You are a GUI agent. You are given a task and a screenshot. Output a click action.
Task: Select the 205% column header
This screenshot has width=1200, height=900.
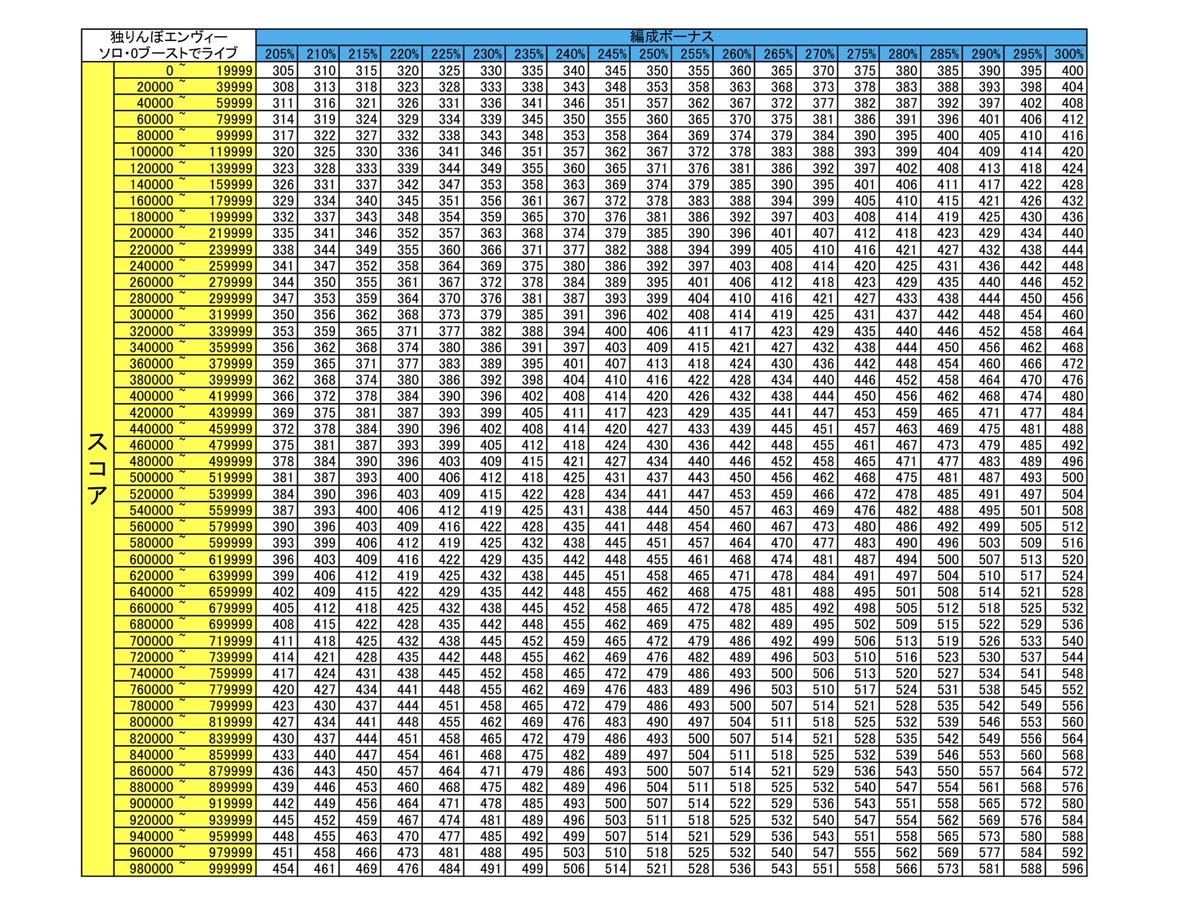pyautogui.click(x=276, y=53)
